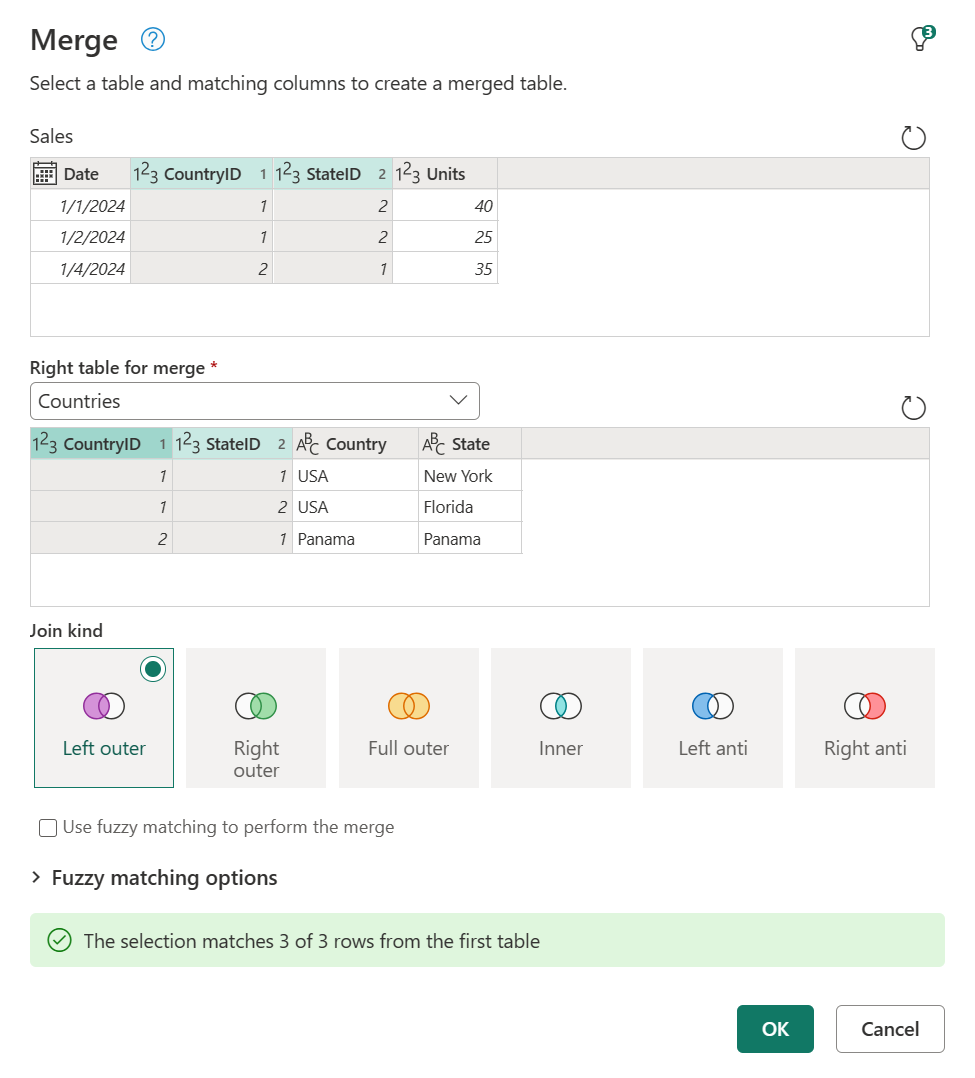Refresh the Sales table preview
The image size is (975, 1078).
pos(913,138)
